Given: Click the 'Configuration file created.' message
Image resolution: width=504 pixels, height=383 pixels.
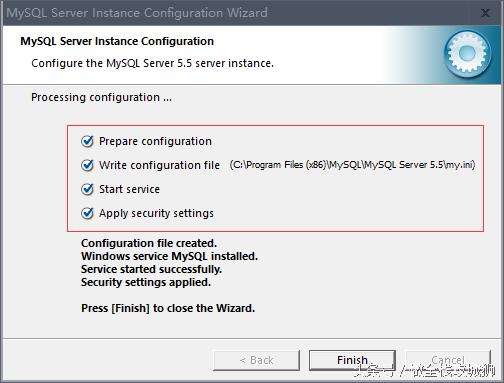Looking at the screenshot, I should coord(149,243).
